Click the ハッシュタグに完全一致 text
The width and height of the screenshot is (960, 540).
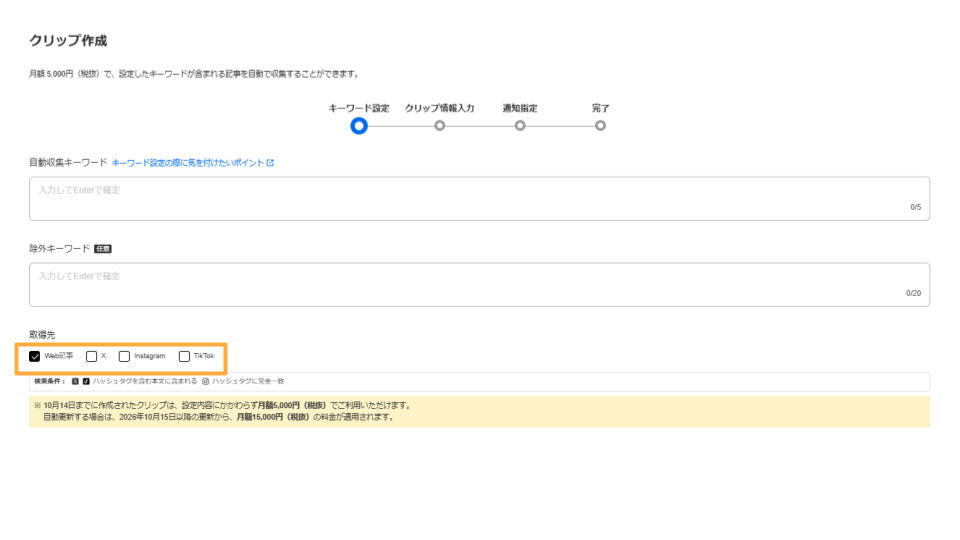pyautogui.click(x=248, y=381)
